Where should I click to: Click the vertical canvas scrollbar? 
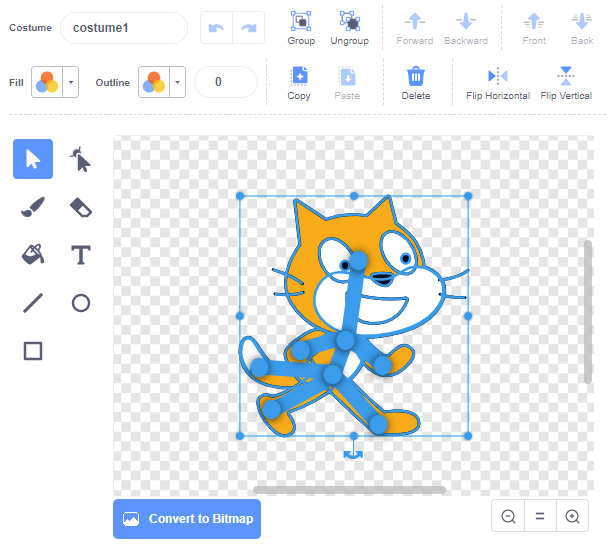[x=588, y=310]
